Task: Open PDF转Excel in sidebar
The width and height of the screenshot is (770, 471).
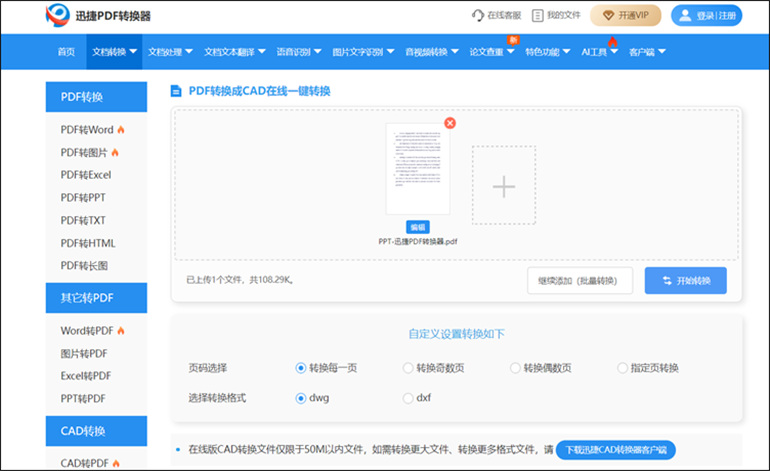Action: [86, 175]
